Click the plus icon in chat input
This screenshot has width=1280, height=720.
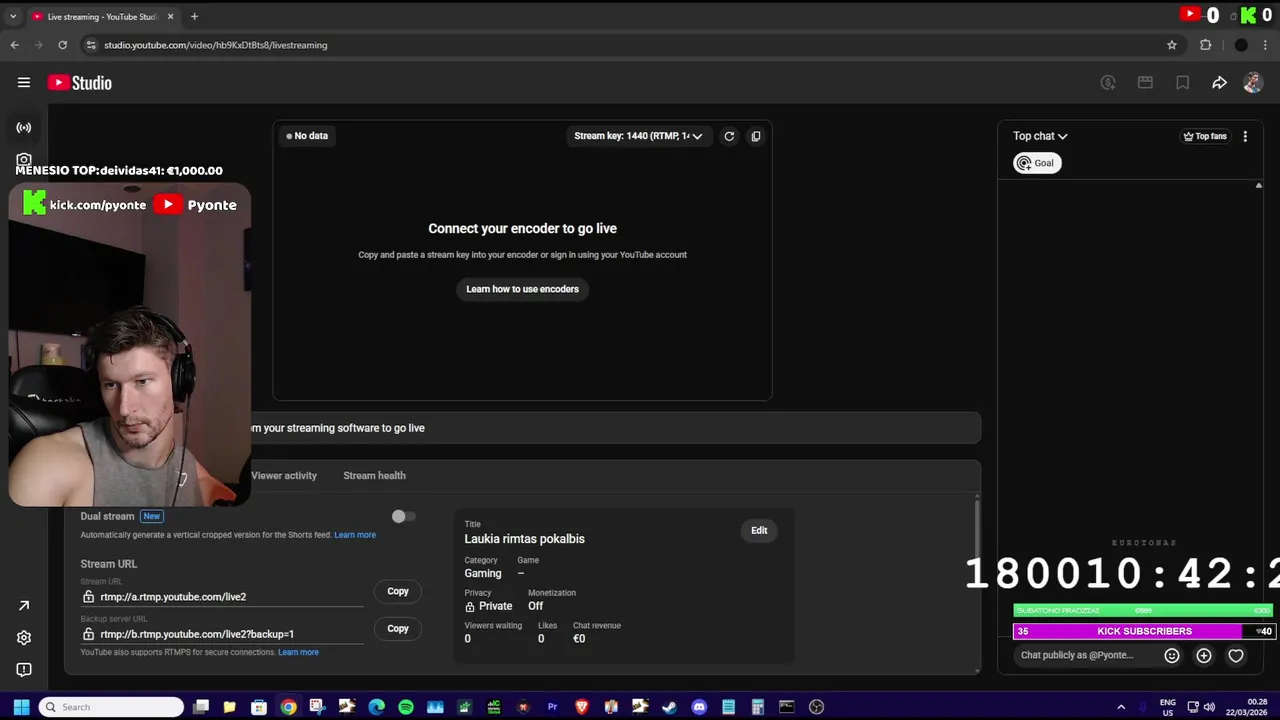(1204, 656)
